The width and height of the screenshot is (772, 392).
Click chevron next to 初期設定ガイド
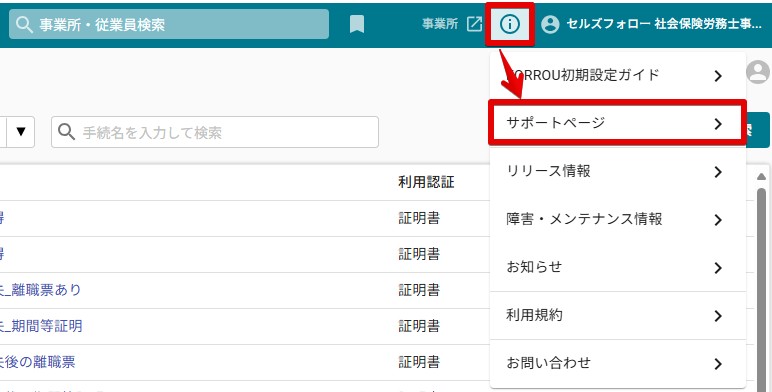click(x=718, y=76)
